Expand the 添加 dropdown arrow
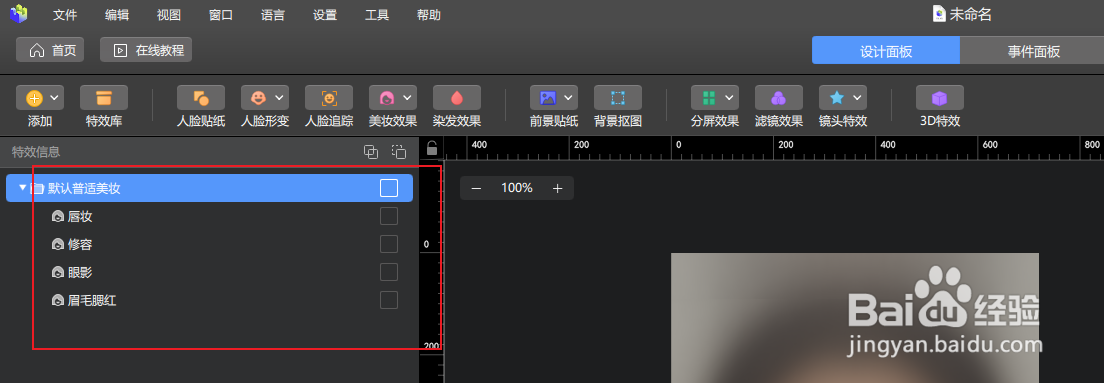The image size is (1104, 383). pos(54,98)
